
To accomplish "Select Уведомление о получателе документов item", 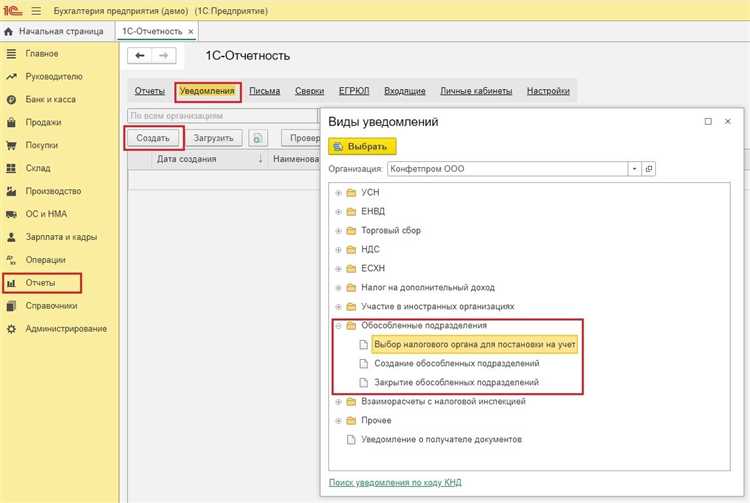I will [441, 439].
